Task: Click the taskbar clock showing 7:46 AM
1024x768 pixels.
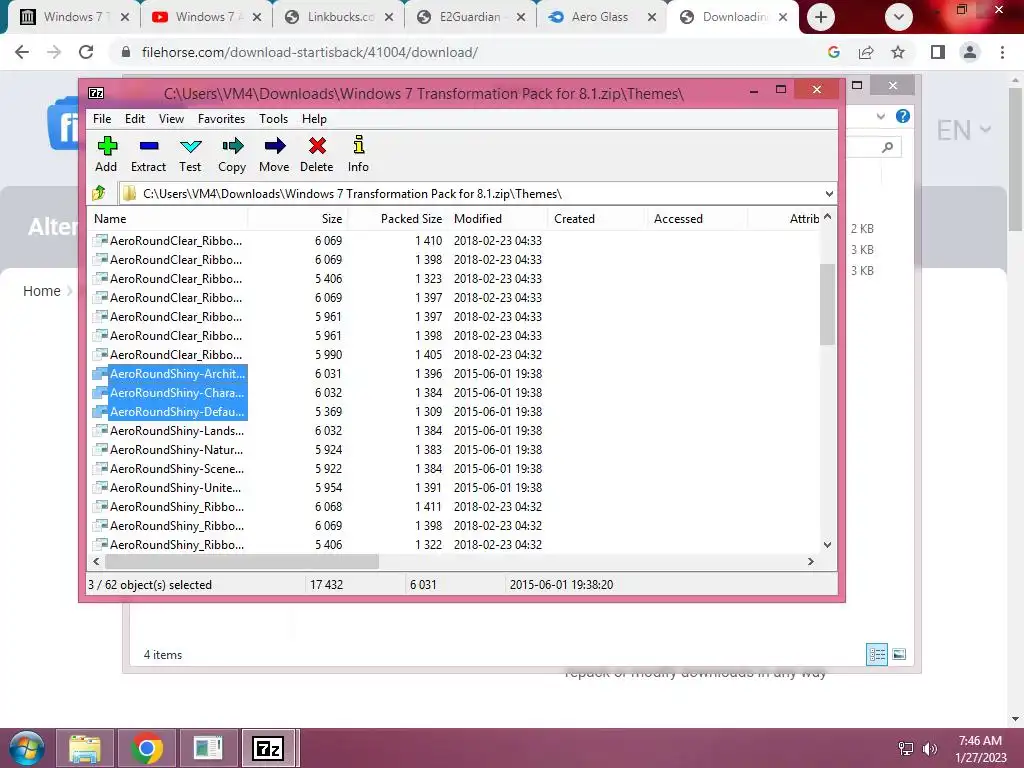Action: [980, 749]
